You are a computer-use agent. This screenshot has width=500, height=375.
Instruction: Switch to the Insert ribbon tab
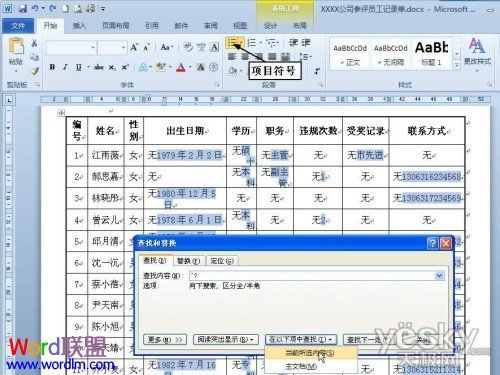pos(79,26)
